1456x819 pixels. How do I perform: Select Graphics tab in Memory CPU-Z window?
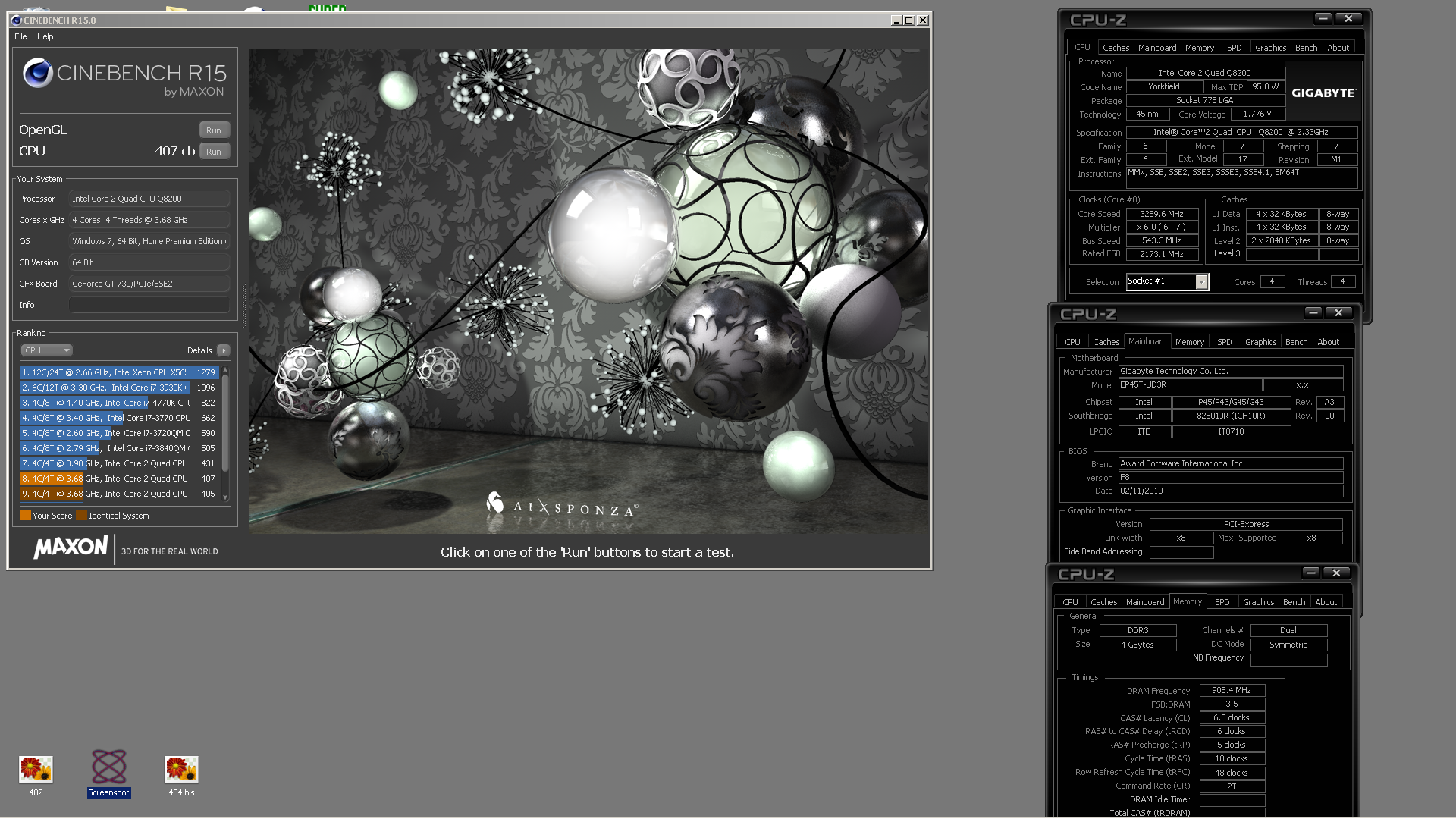[1258, 602]
